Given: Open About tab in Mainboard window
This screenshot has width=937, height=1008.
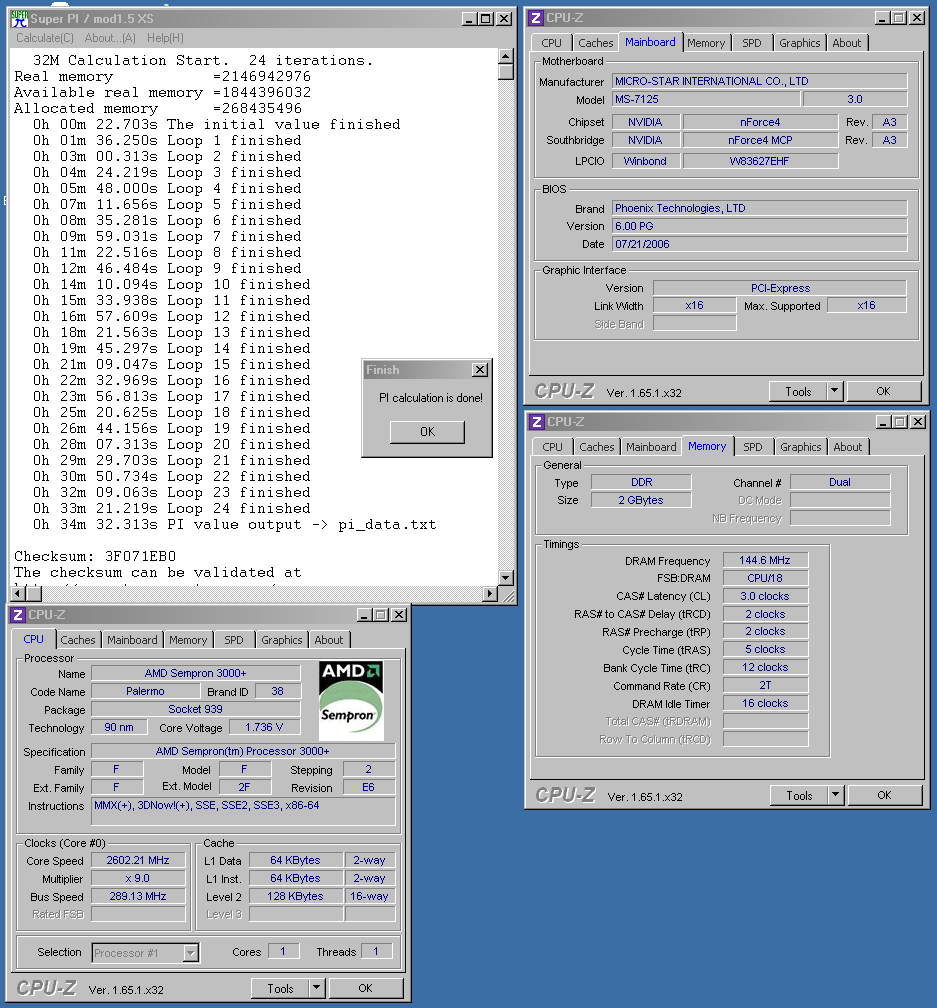Looking at the screenshot, I should [846, 43].
